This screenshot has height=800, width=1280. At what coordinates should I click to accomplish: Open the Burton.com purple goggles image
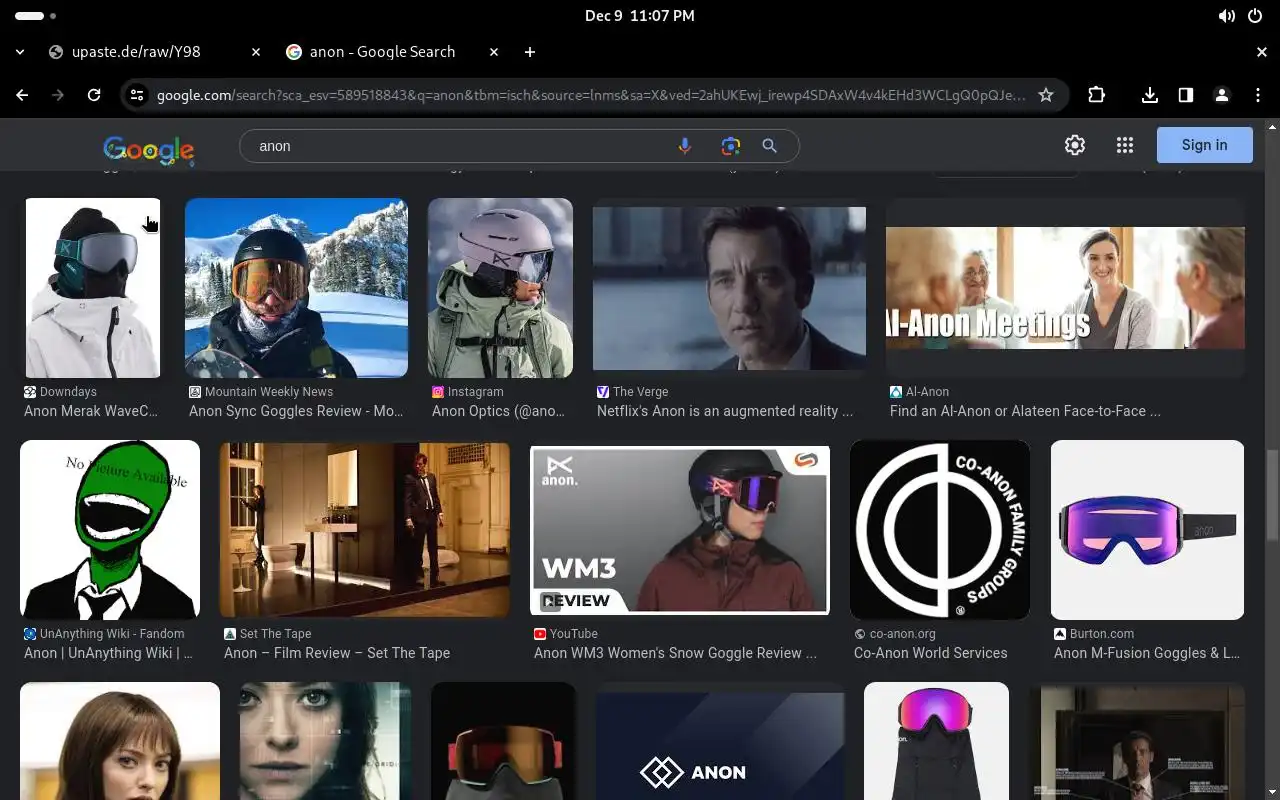[1147, 530]
